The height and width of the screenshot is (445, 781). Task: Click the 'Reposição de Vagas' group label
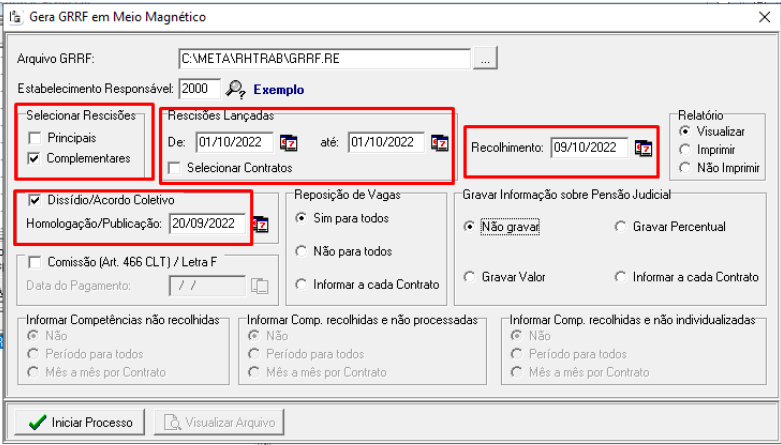click(x=347, y=194)
